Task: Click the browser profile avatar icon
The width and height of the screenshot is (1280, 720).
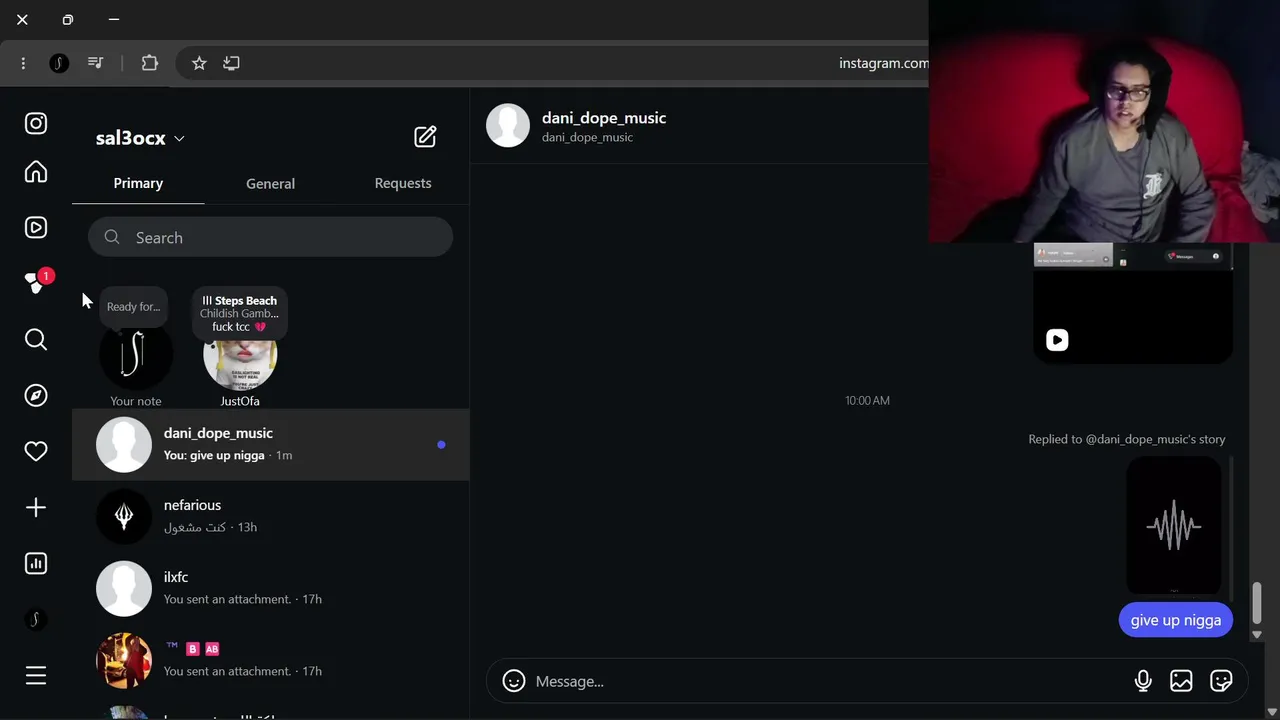Action: [x=59, y=63]
